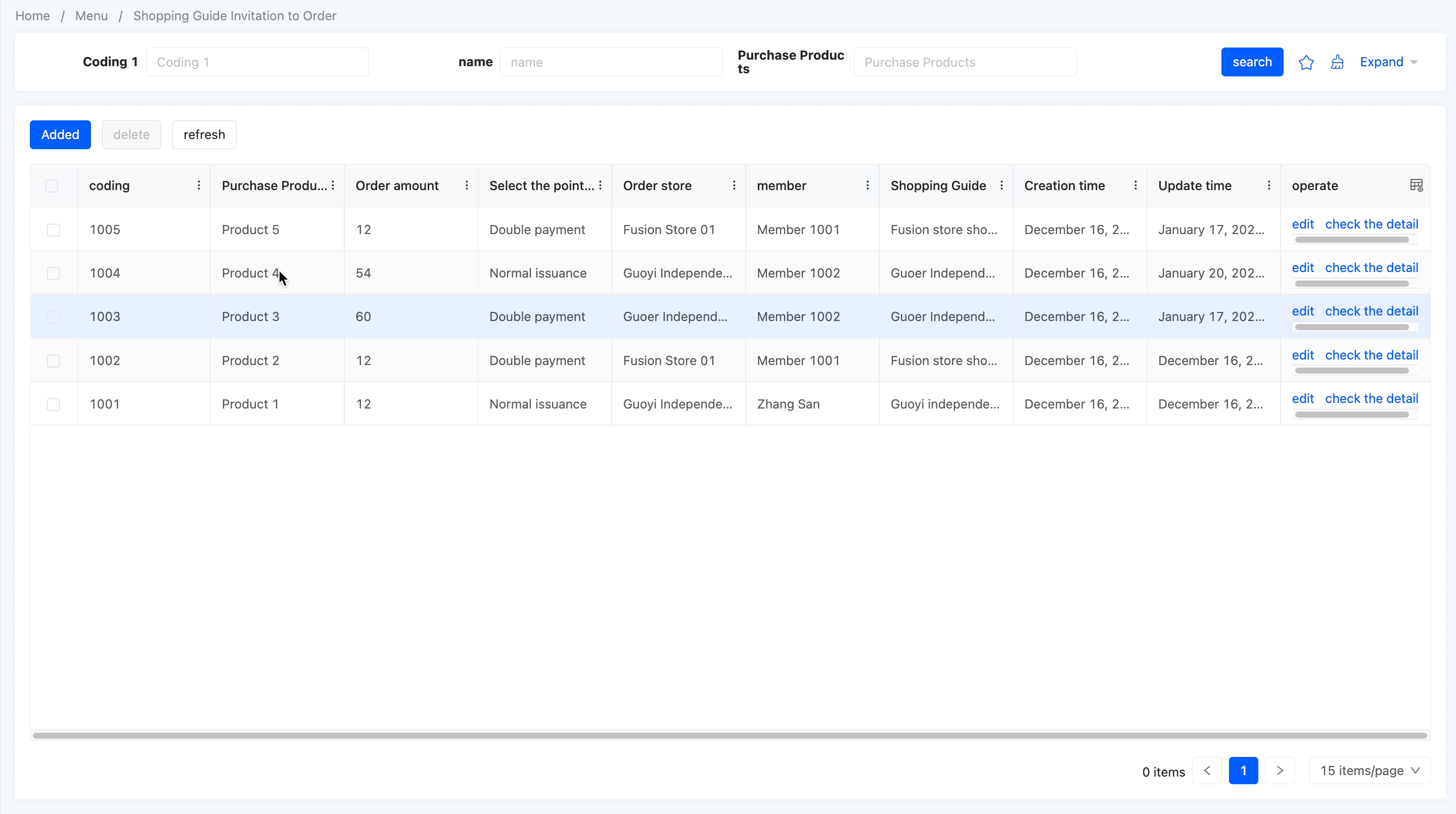1456x814 pixels.
Task: Go to previous page arrow
Action: (x=1207, y=771)
